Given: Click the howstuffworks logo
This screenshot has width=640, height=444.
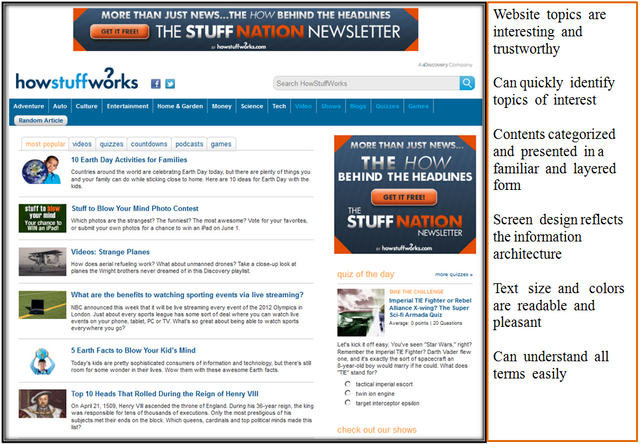Looking at the screenshot, I should click(x=77, y=79).
